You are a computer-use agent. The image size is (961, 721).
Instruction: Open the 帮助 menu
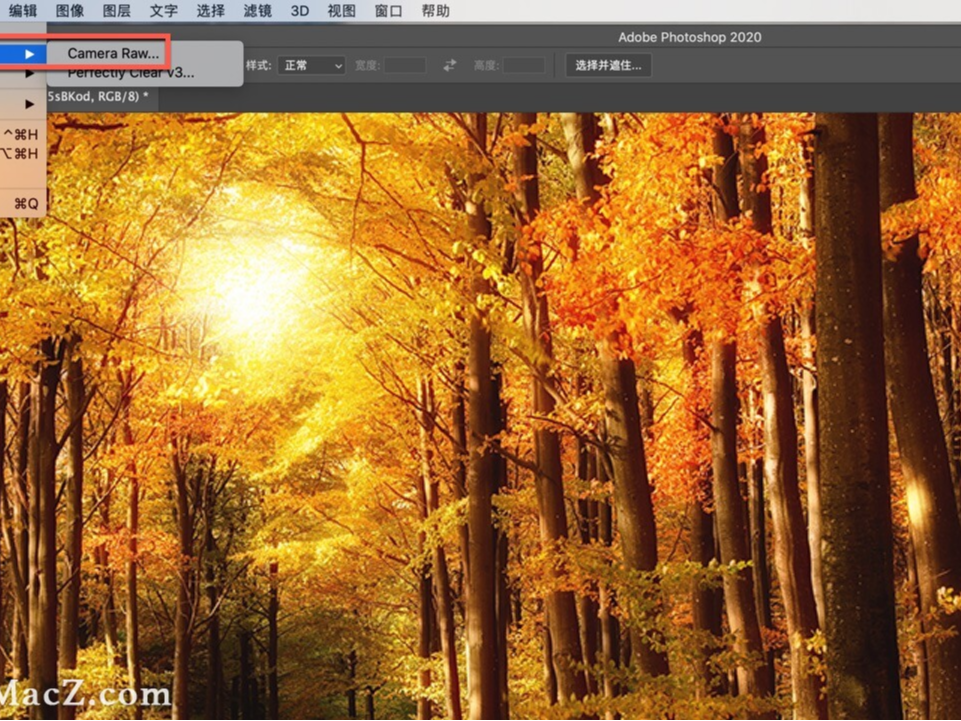[432, 11]
